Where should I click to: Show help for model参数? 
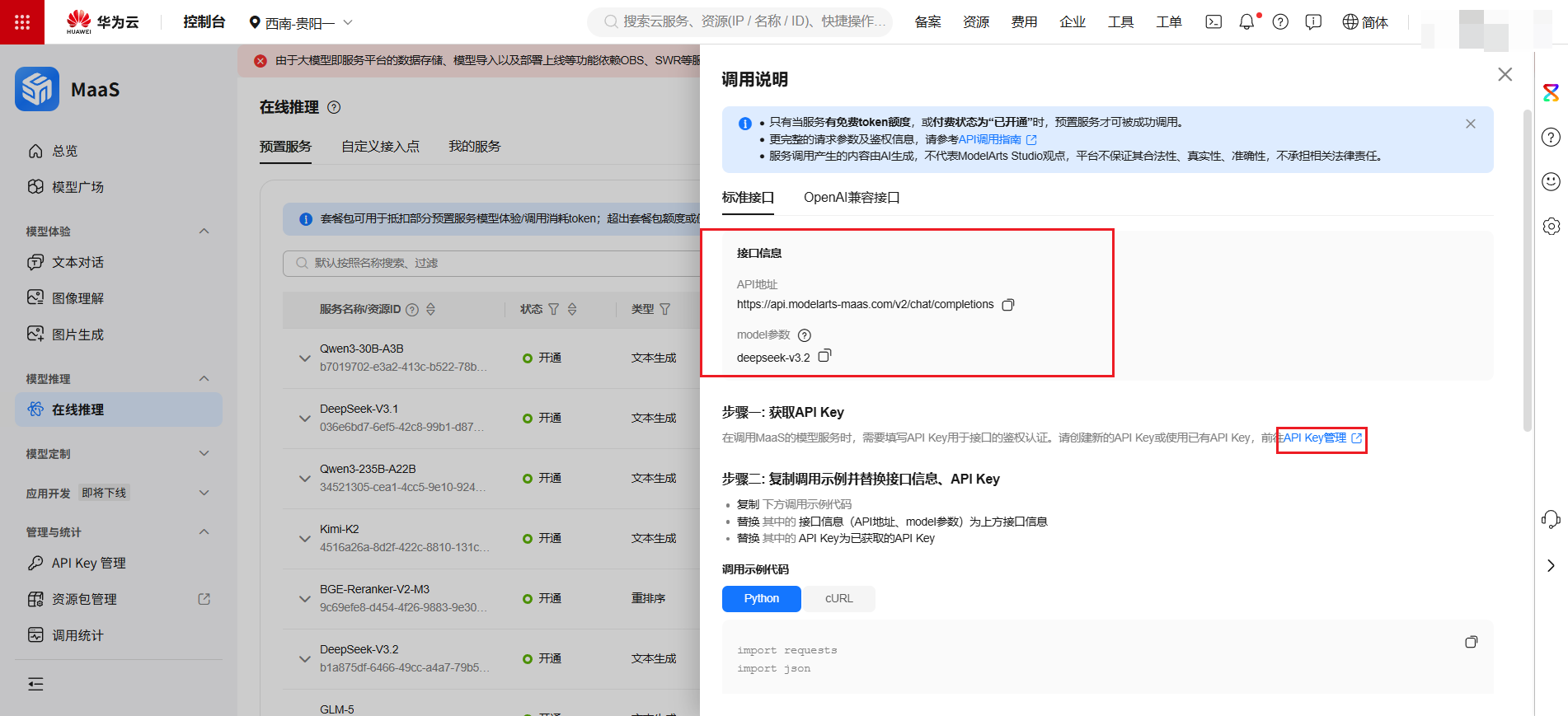(x=805, y=335)
